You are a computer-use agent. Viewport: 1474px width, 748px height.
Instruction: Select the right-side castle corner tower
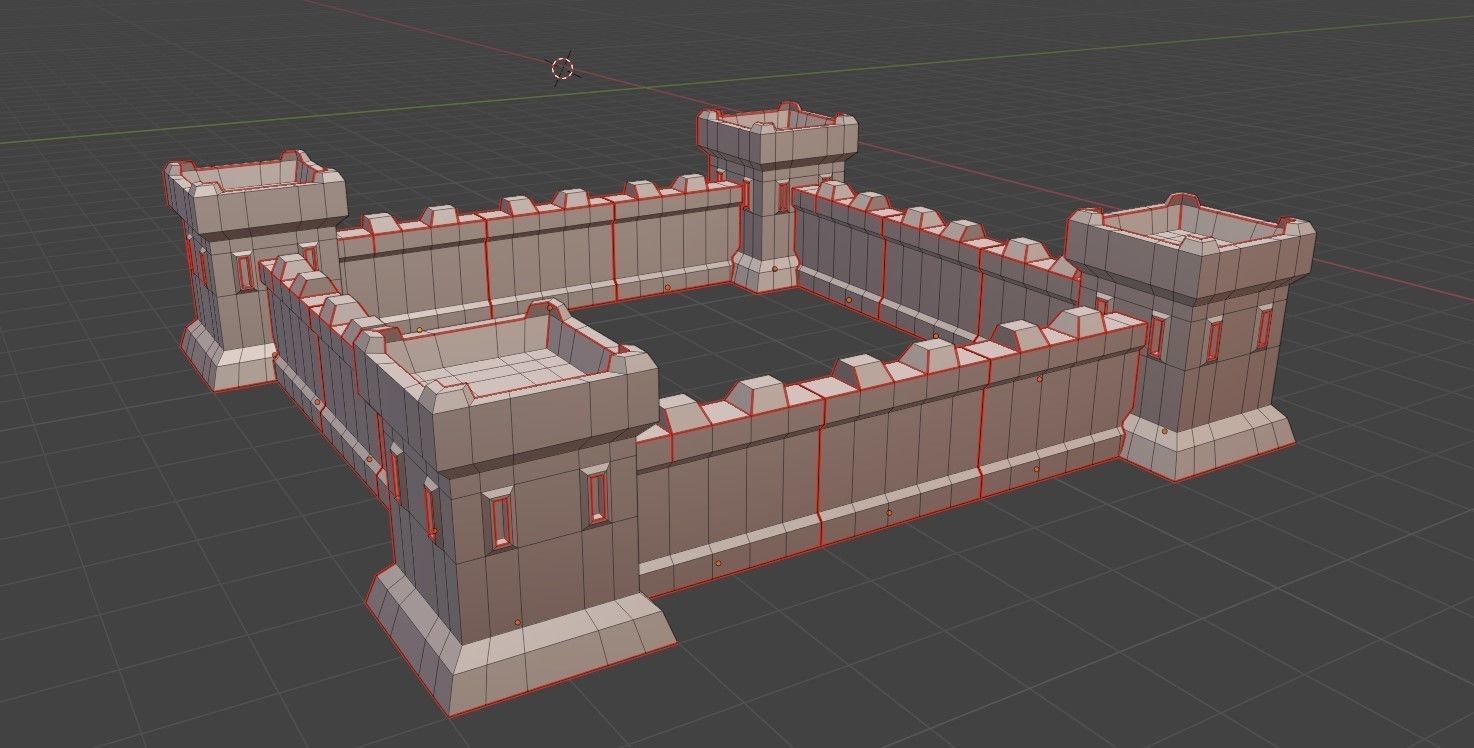pos(1189,335)
